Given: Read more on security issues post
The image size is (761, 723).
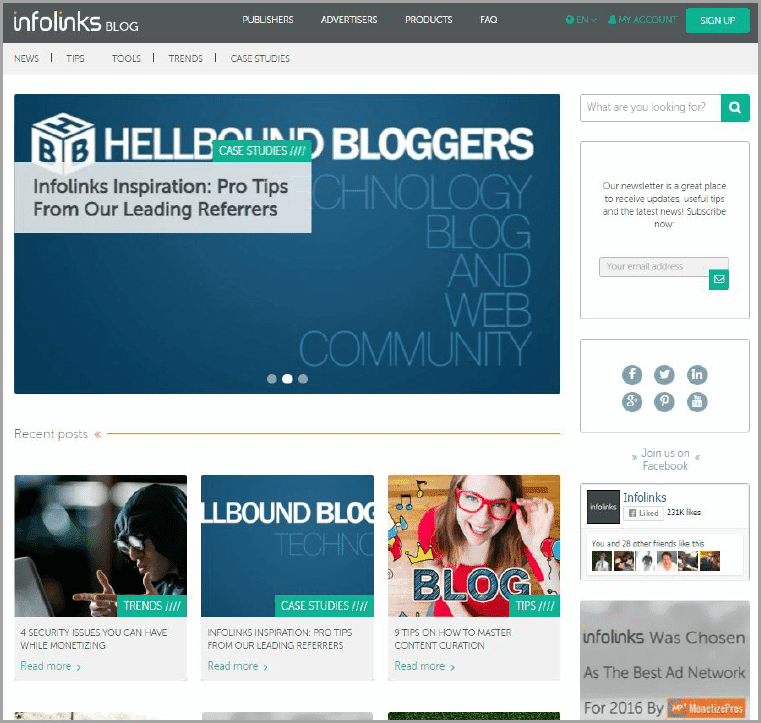Looking at the screenshot, I should (x=50, y=666).
